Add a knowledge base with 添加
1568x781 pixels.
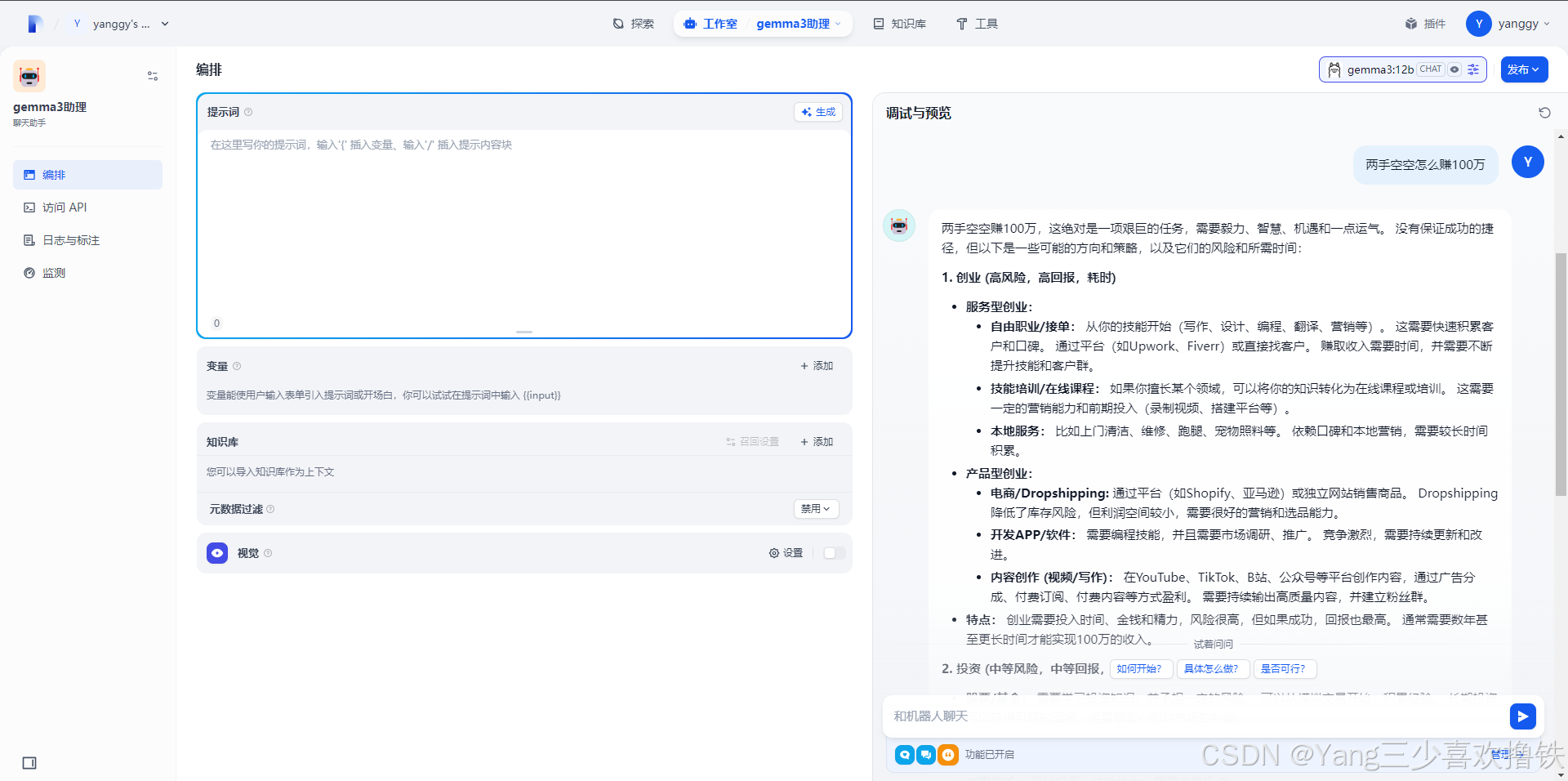pyautogui.click(x=817, y=442)
